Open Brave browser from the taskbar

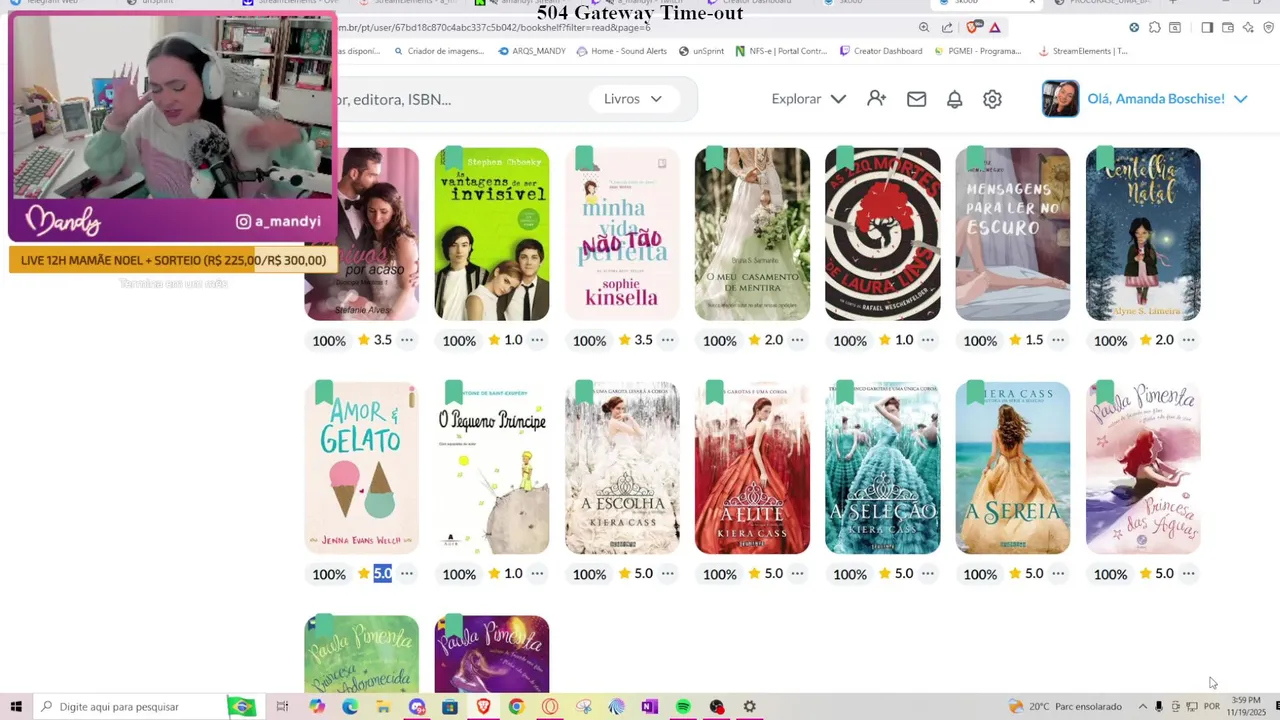tap(483, 707)
